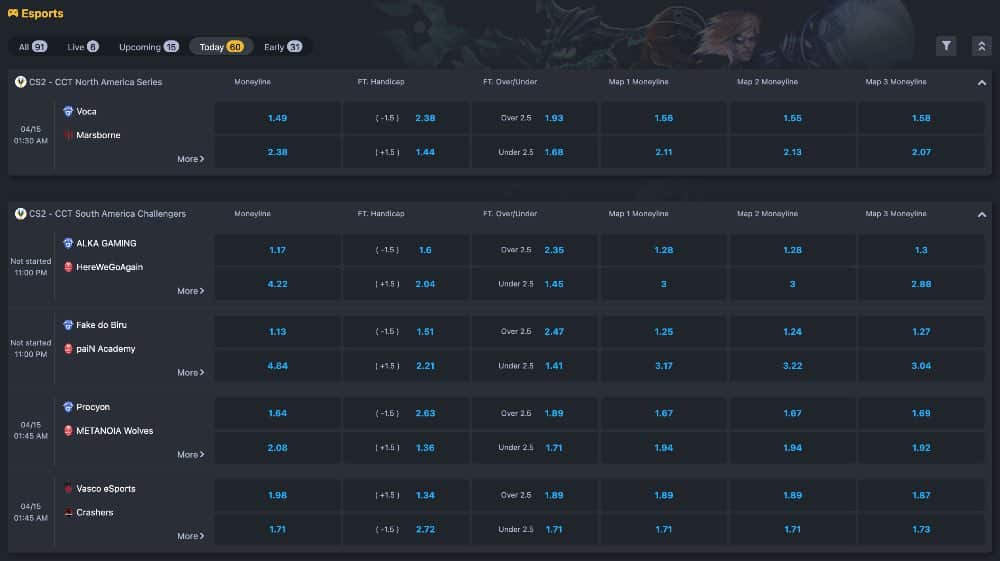Collapse the CCT South America Challengers section
The image size is (1000, 561).
tap(982, 215)
